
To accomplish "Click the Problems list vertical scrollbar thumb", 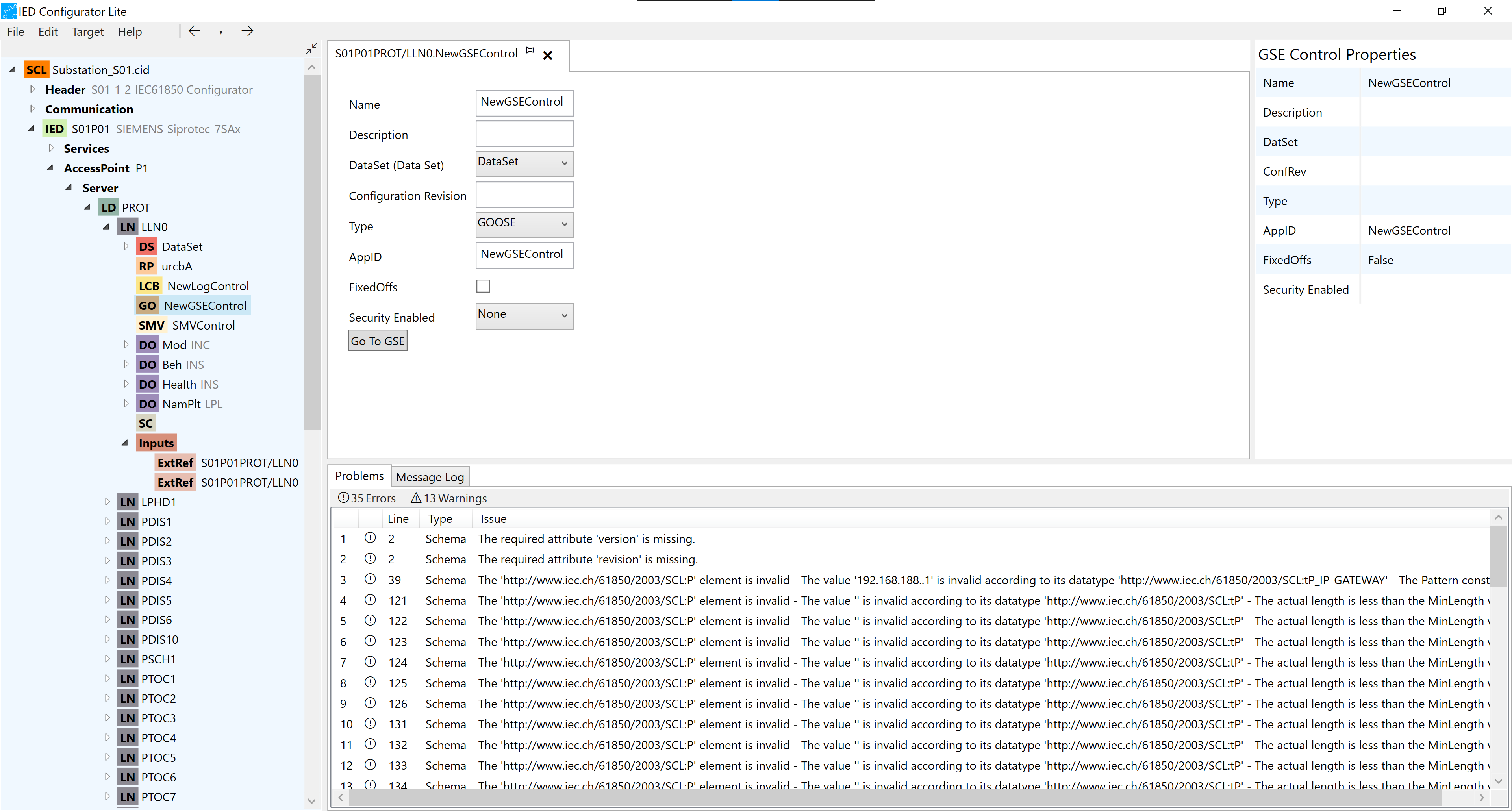I will (x=1498, y=556).
